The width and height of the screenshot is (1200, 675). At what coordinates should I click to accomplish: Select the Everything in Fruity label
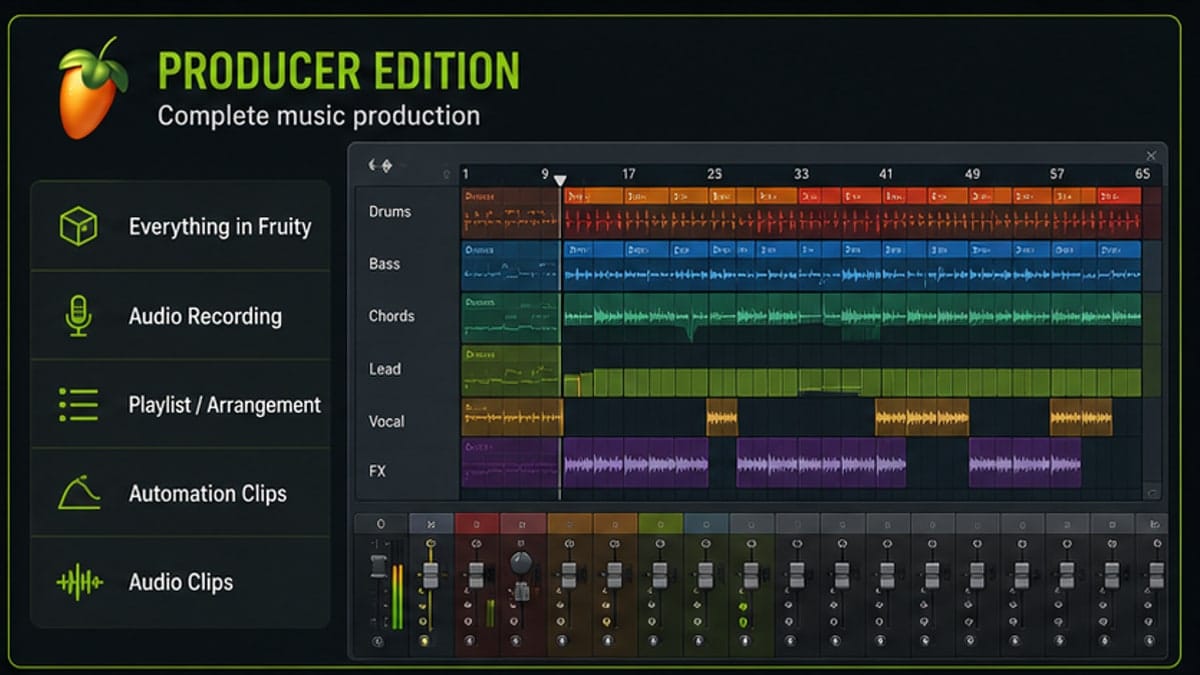(220, 227)
